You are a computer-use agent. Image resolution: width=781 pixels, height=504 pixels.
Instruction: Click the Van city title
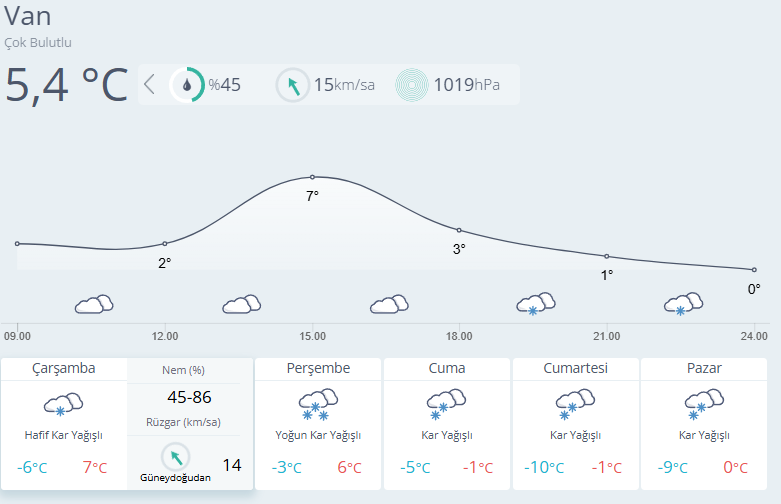(28, 16)
